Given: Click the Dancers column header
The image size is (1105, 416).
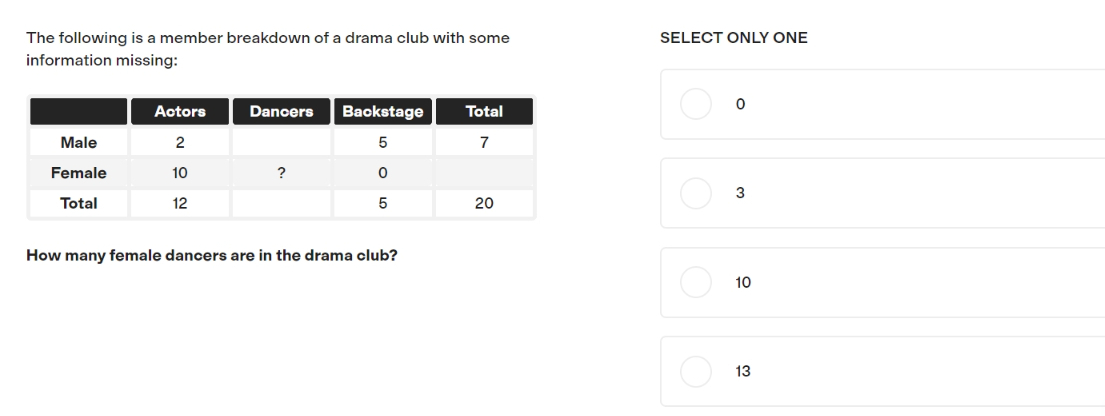Looking at the screenshot, I should click(281, 111).
